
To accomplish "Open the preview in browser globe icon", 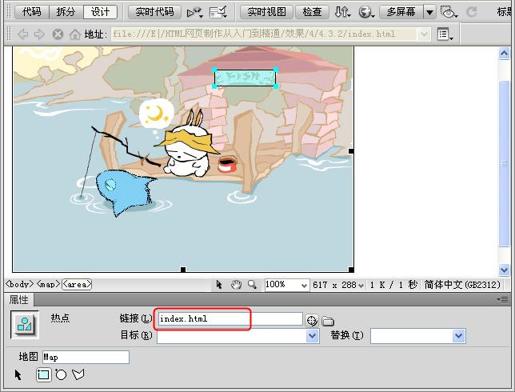I will pyautogui.click(x=366, y=13).
